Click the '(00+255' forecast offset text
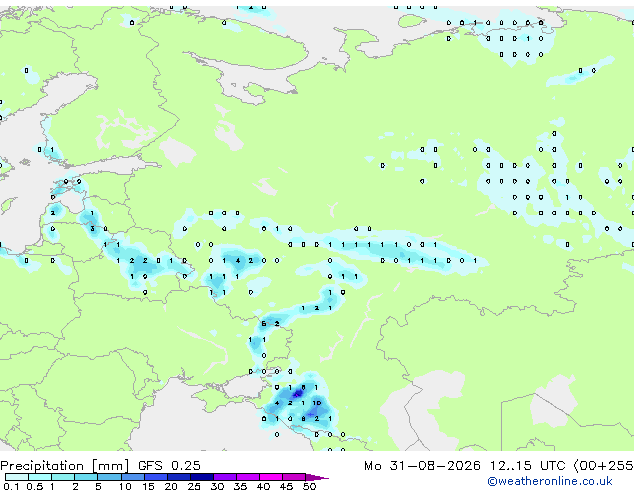The image size is (634, 490). (x=604, y=466)
